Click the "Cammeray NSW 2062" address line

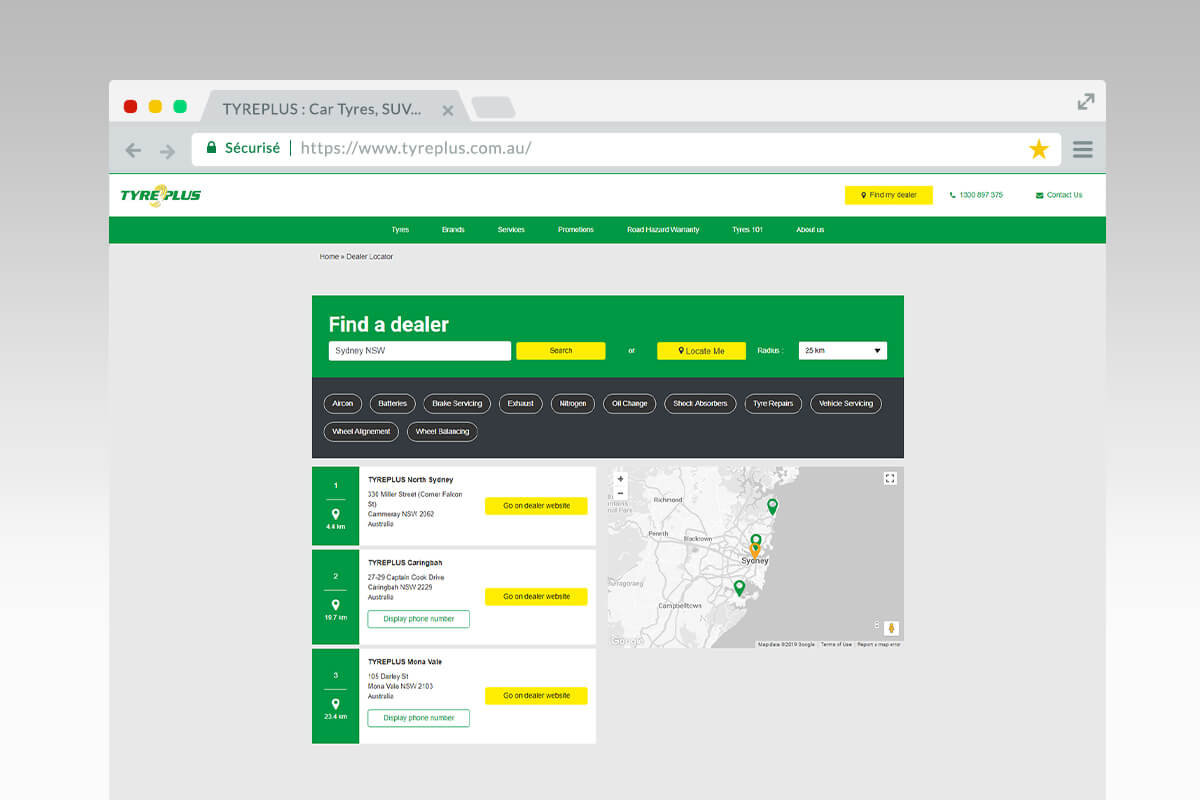(401, 514)
